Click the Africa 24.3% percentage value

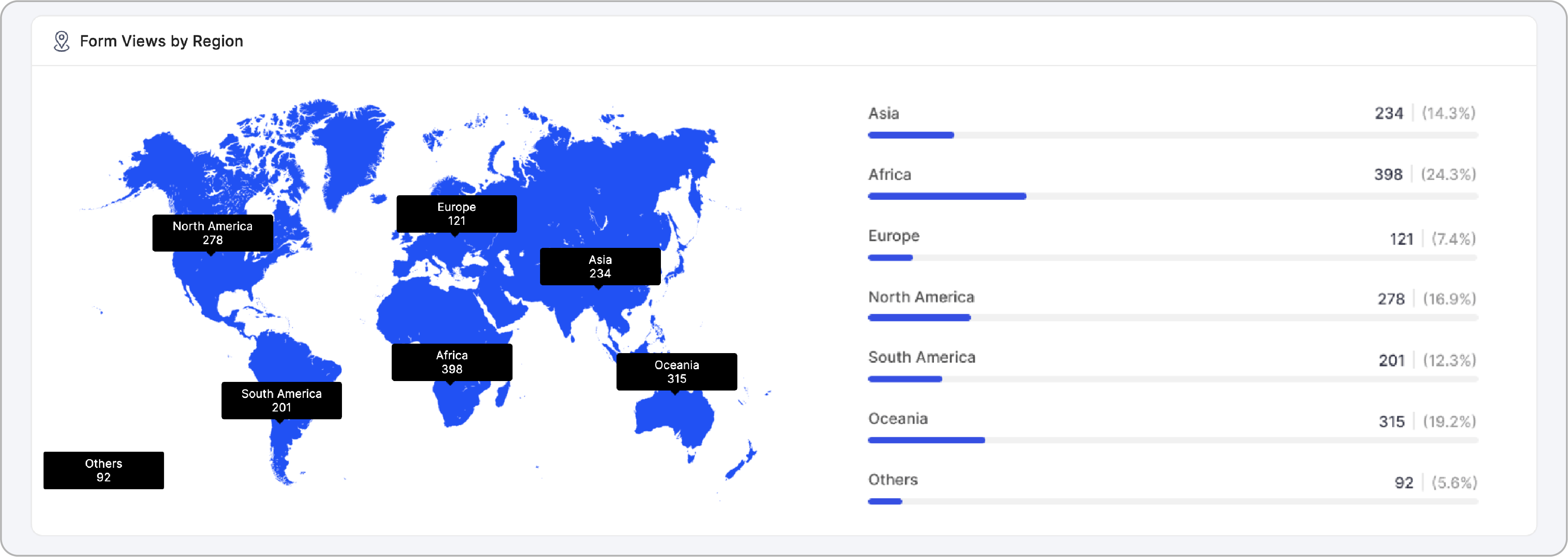[1448, 175]
